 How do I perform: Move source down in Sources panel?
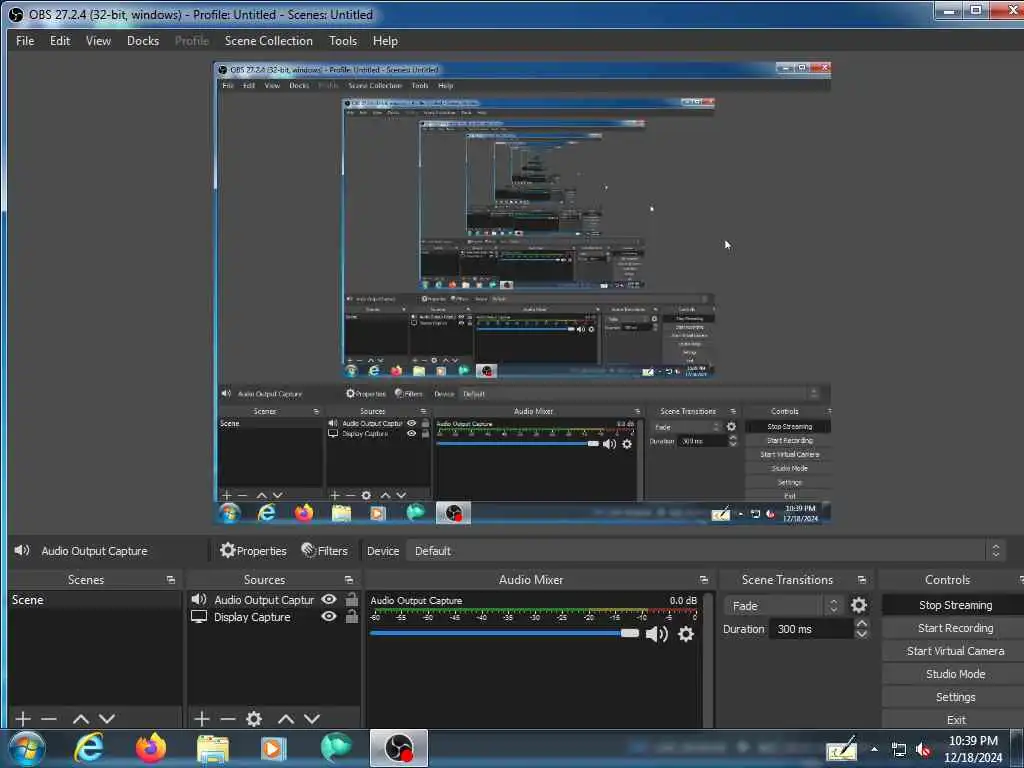tap(312, 719)
